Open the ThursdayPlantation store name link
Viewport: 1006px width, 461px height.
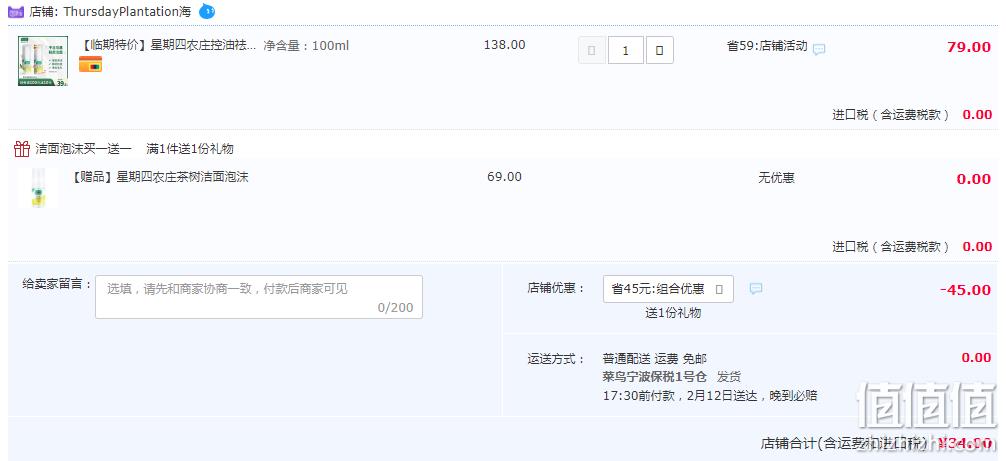point(128,12)
